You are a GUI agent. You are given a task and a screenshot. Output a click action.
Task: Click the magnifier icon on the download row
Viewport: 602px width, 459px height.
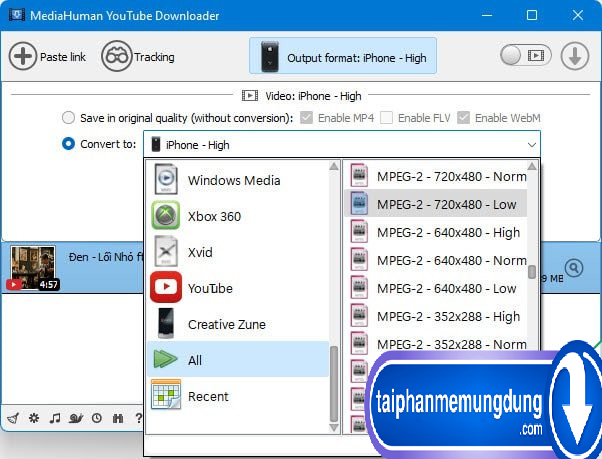click(574, 267)
